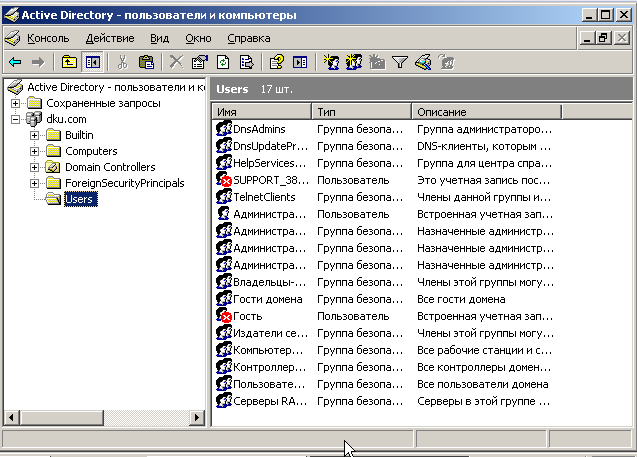The height and width of the screenshot is (457, 637).
Task: Click the description 'Все гости домена'
Action: (461, 299)
